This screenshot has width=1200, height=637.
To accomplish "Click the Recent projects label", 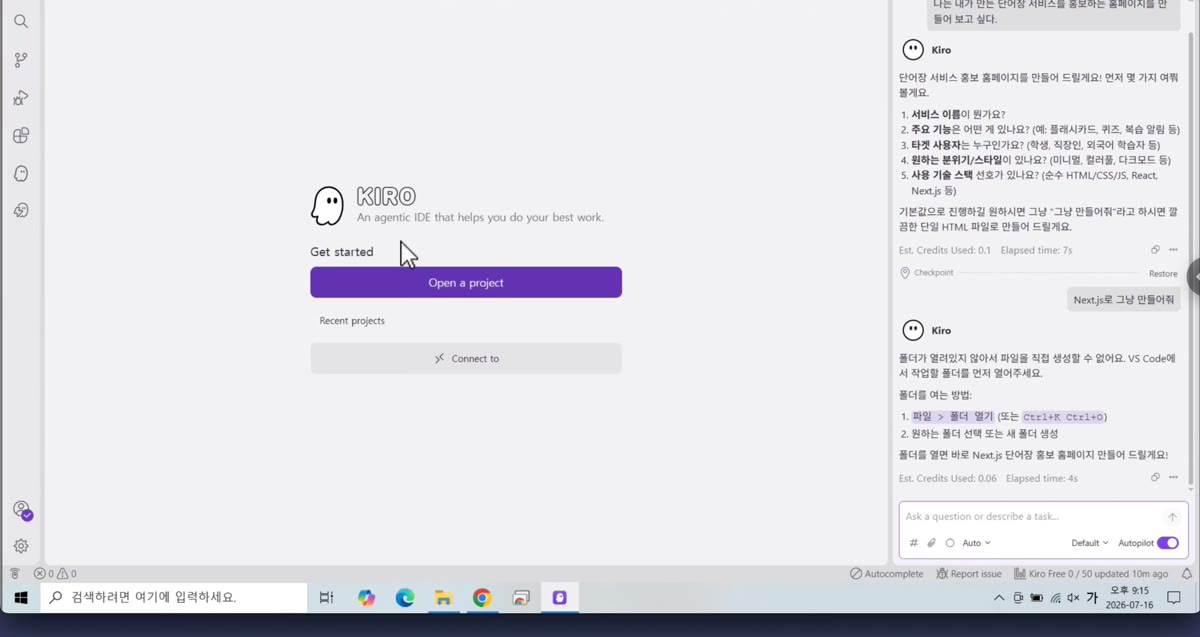I will 352,321.
